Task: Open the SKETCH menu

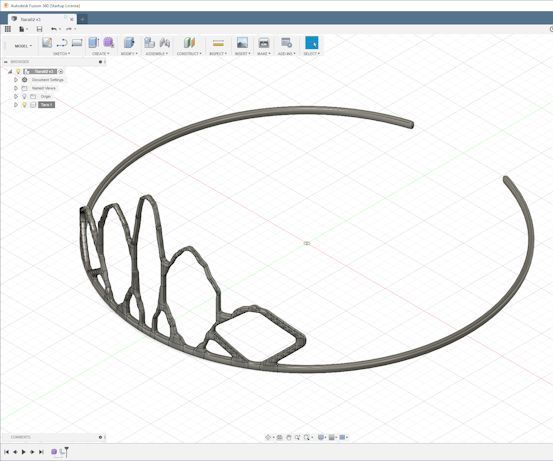Action: 61,54
